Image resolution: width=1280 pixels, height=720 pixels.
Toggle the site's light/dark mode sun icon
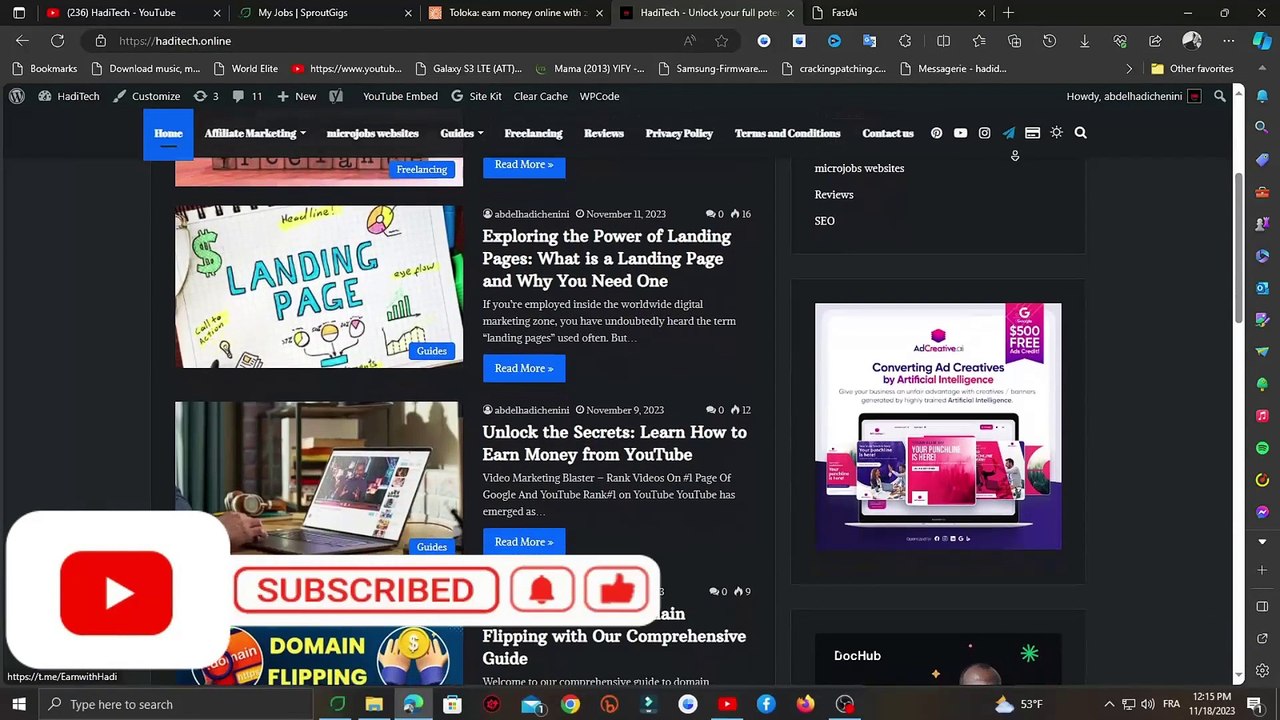click(x=1056, y=133)
